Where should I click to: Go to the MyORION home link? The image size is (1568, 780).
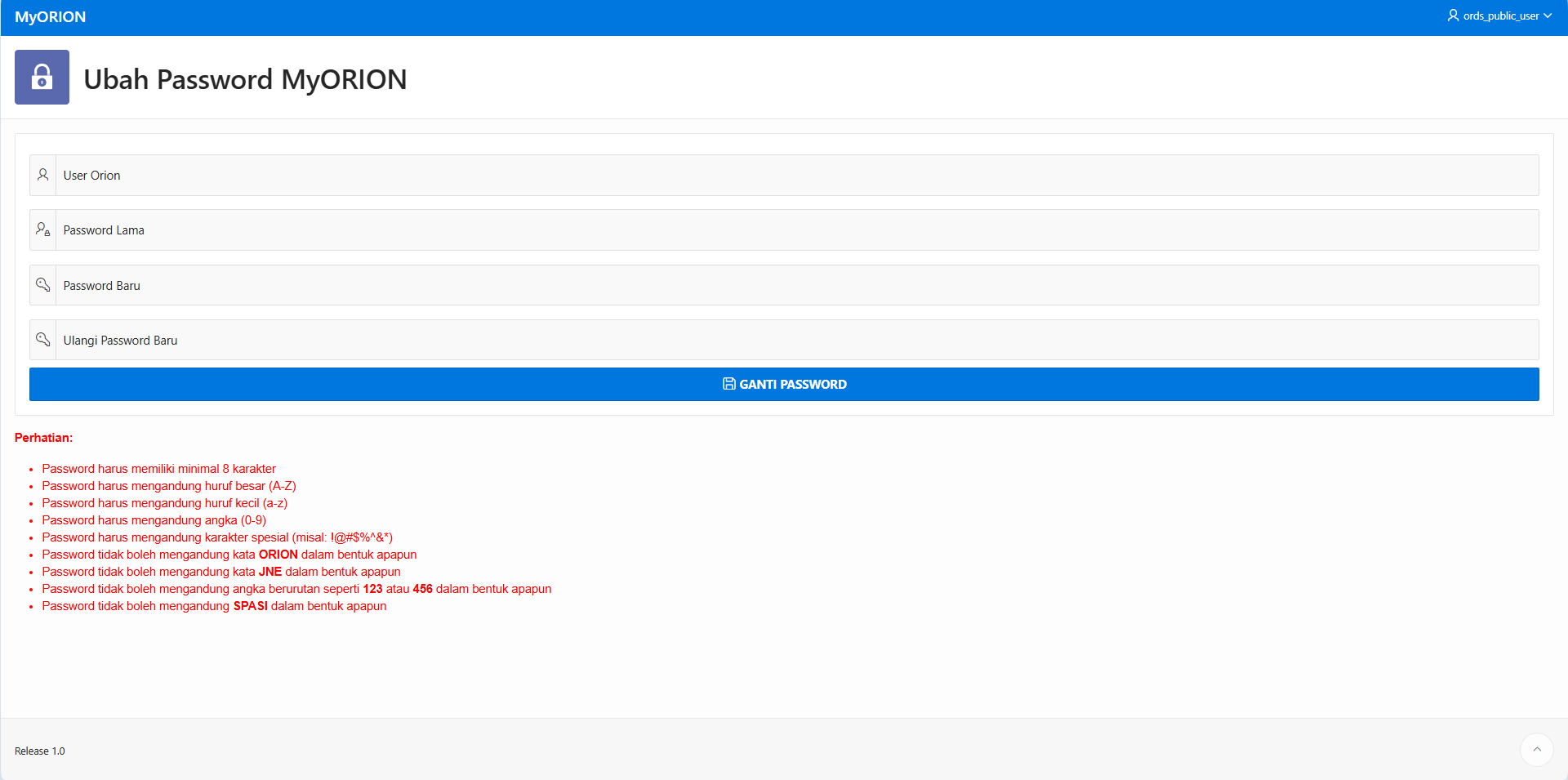pos(50,17)
